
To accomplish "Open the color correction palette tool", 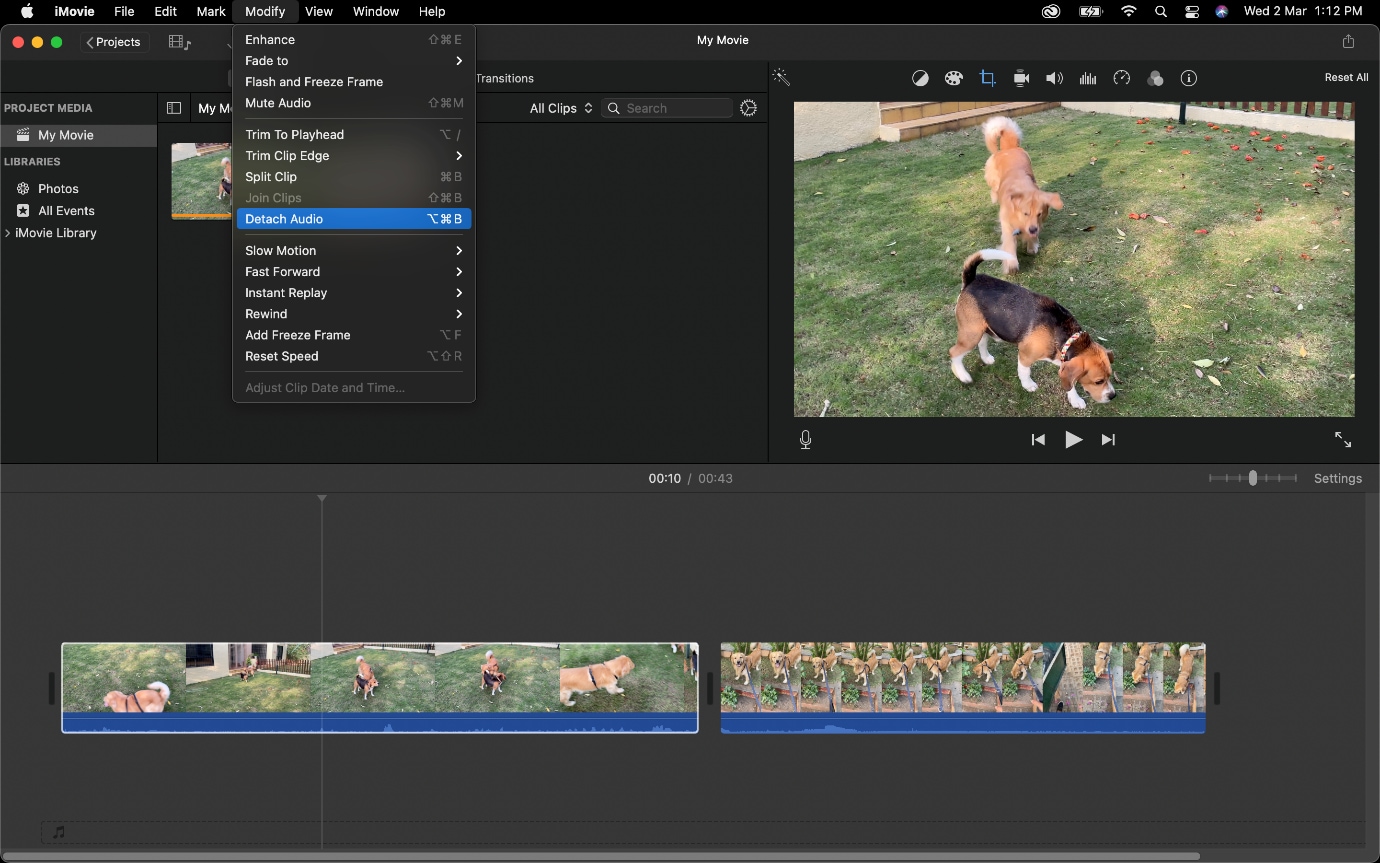I will coord(953,78).
